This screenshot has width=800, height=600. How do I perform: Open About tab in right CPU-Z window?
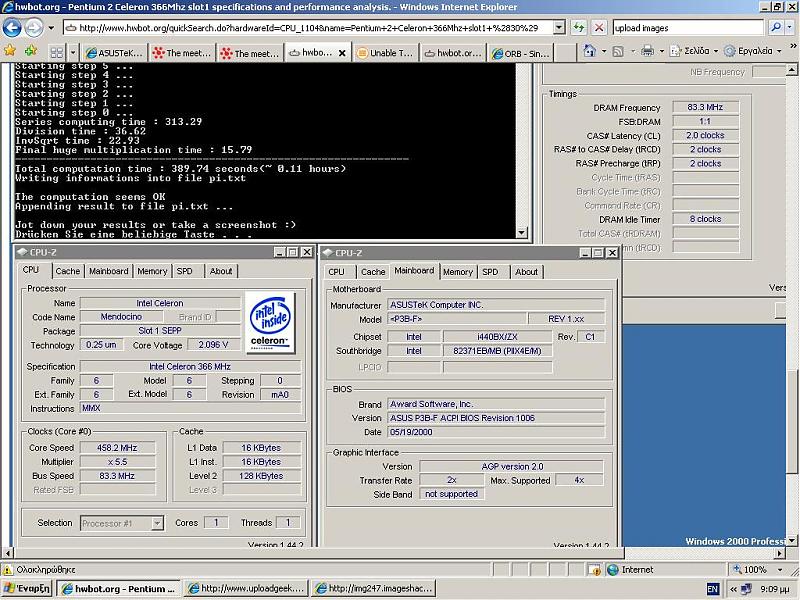tap(526, 272)
